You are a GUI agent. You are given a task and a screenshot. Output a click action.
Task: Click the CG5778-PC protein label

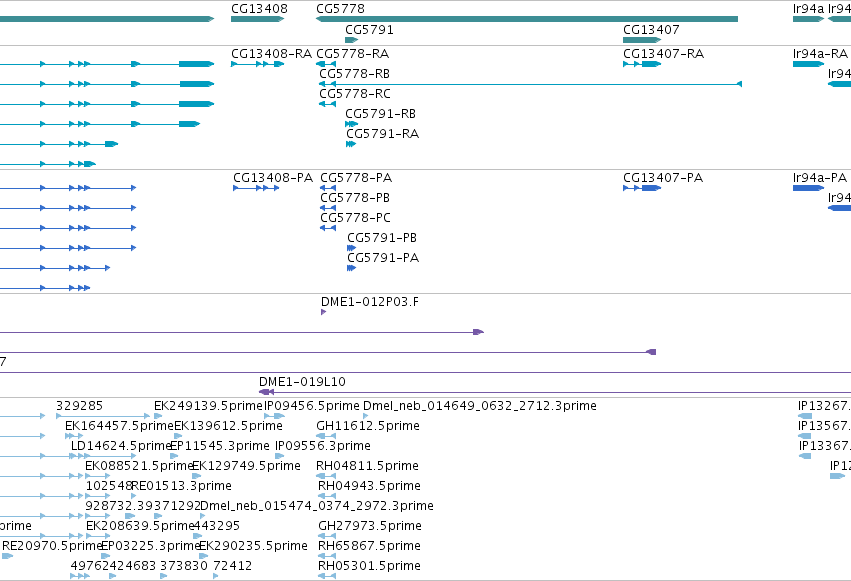(x=355, y=218)
